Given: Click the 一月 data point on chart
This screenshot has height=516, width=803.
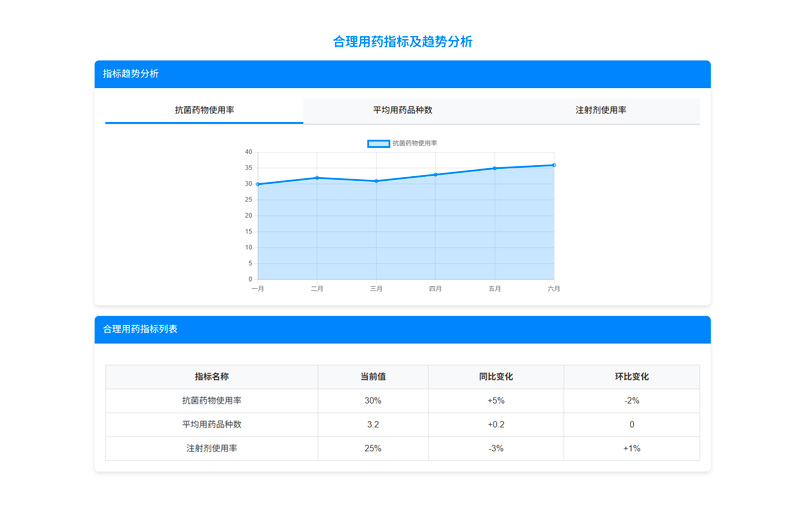Looking at the screenshot, I should (x=258, y=184).
